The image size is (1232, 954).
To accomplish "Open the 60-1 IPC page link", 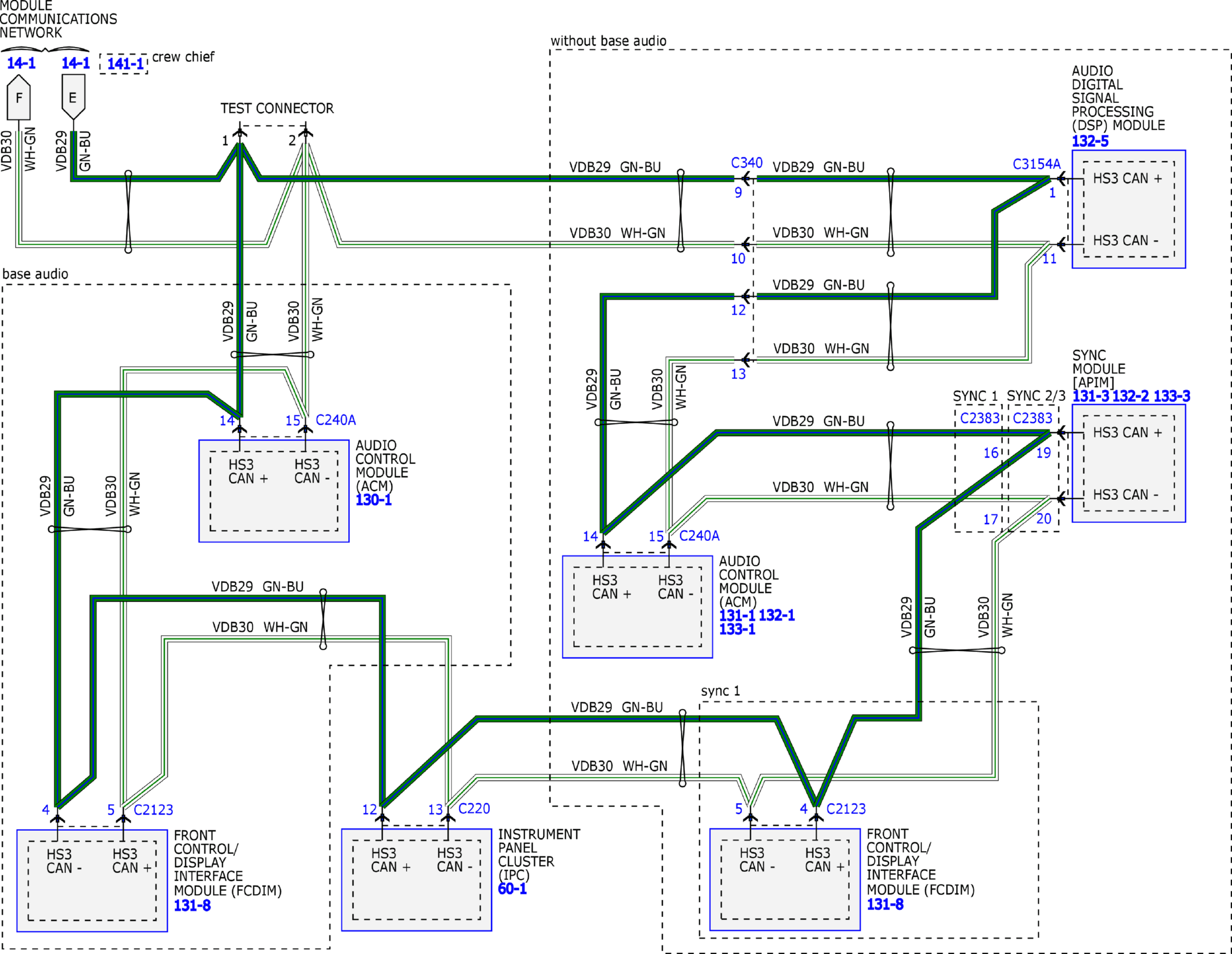I will 512,889.
